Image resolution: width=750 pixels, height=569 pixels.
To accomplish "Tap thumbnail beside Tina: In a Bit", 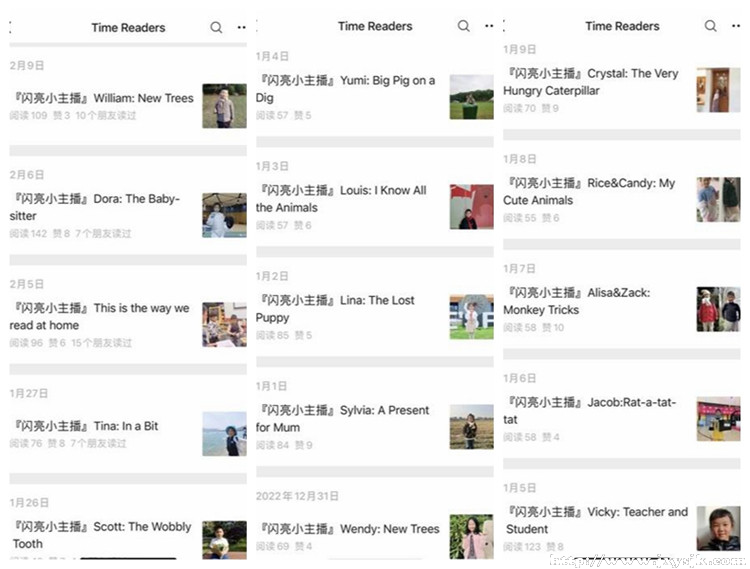I will click(224, 434).
